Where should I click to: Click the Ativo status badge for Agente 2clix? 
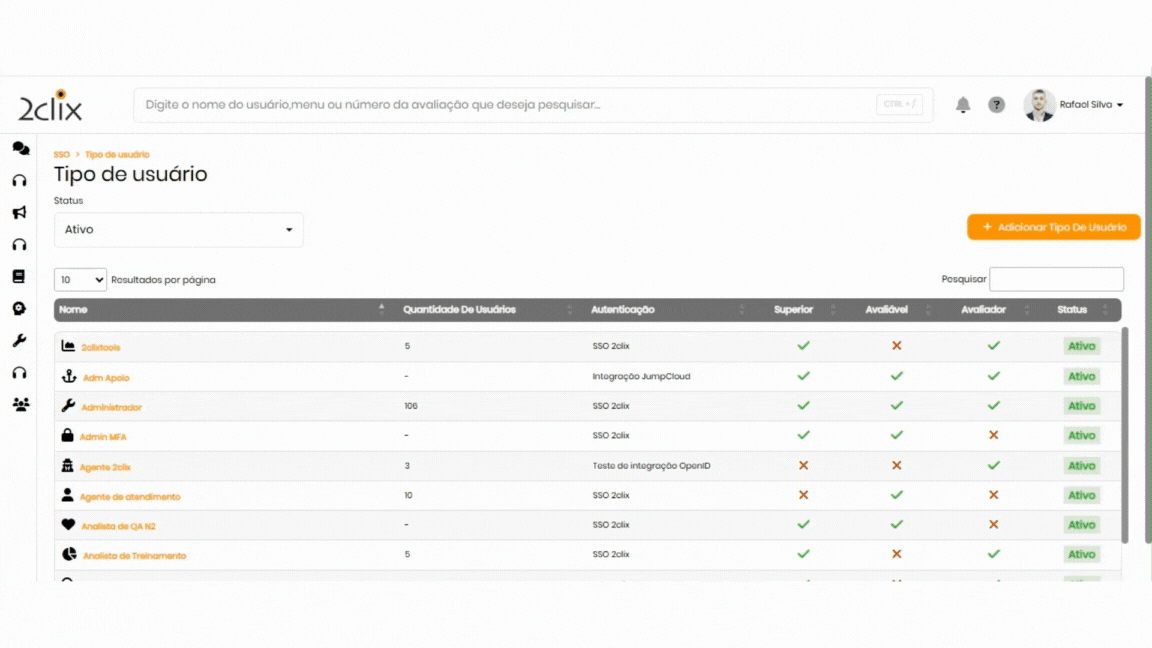click(1081, 466)
